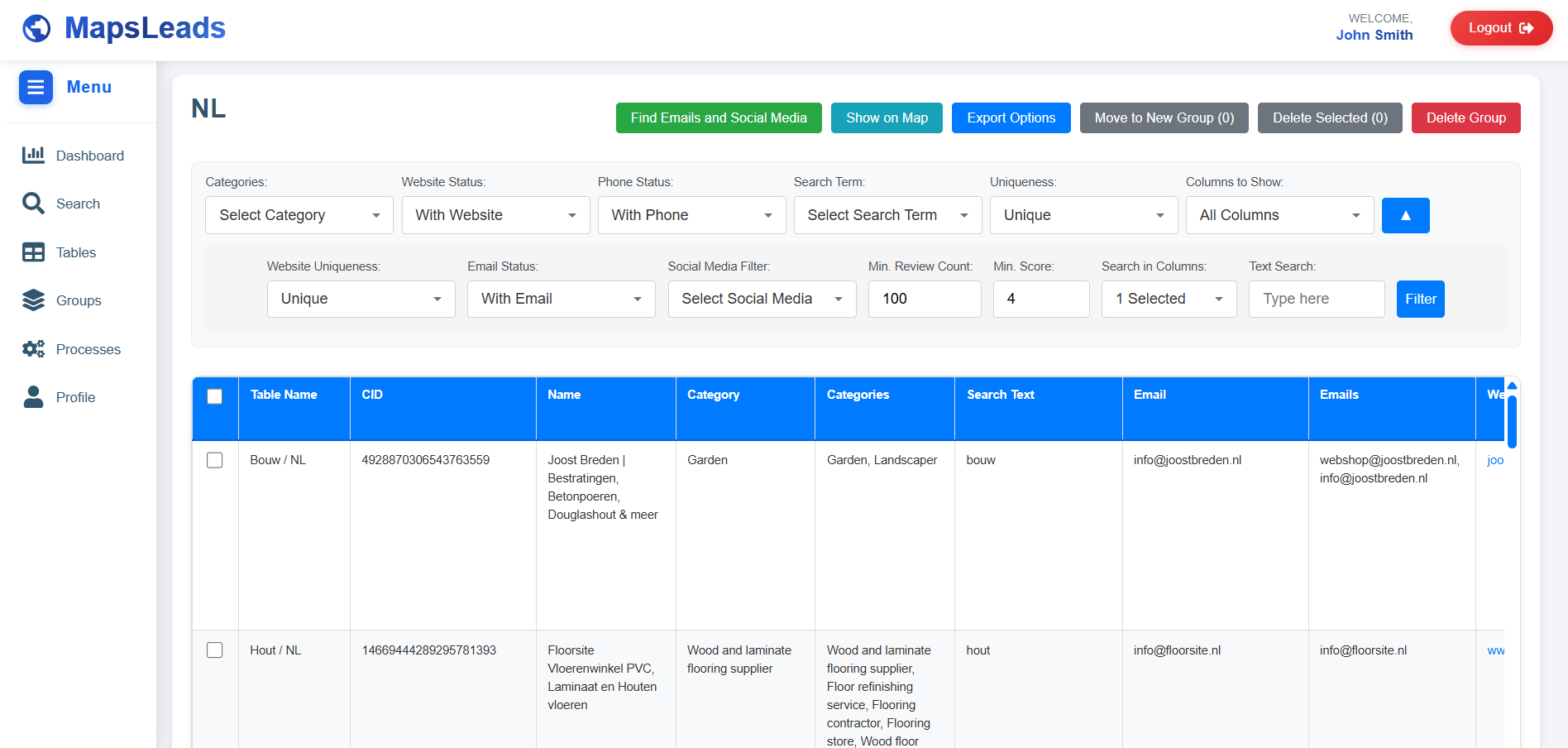Viewport: 1568px width, 748px height.
Task: Click the Profile user icon
Action: [33, 397]
